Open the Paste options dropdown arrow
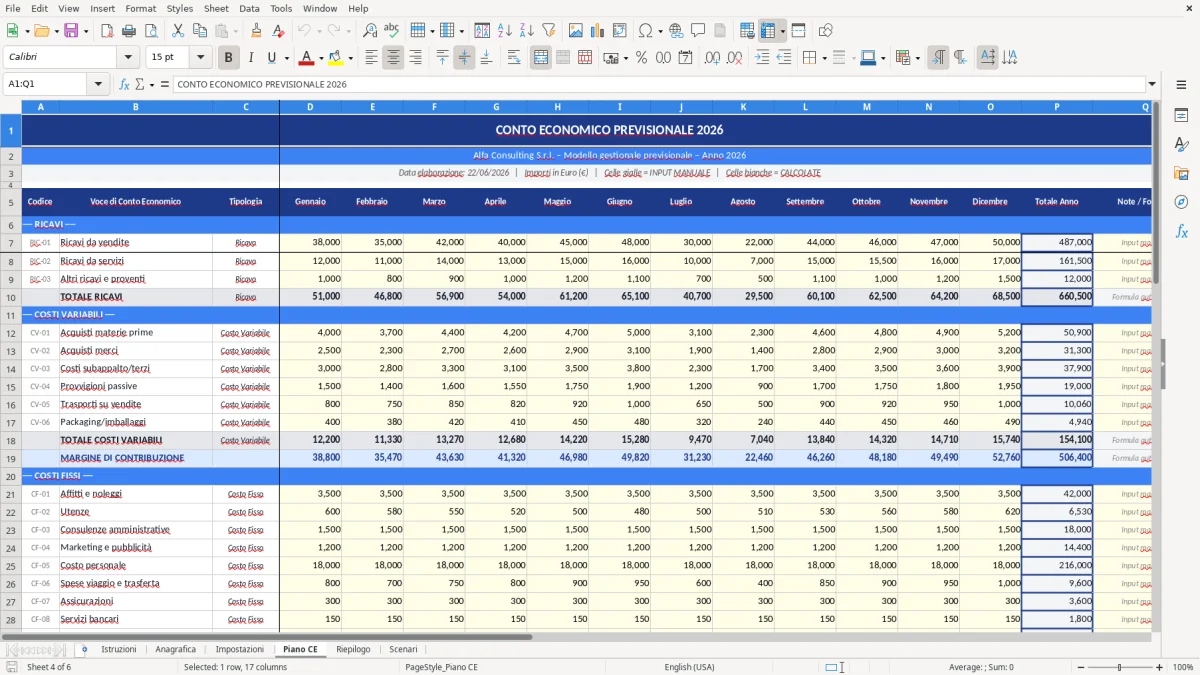 [236, 31]
